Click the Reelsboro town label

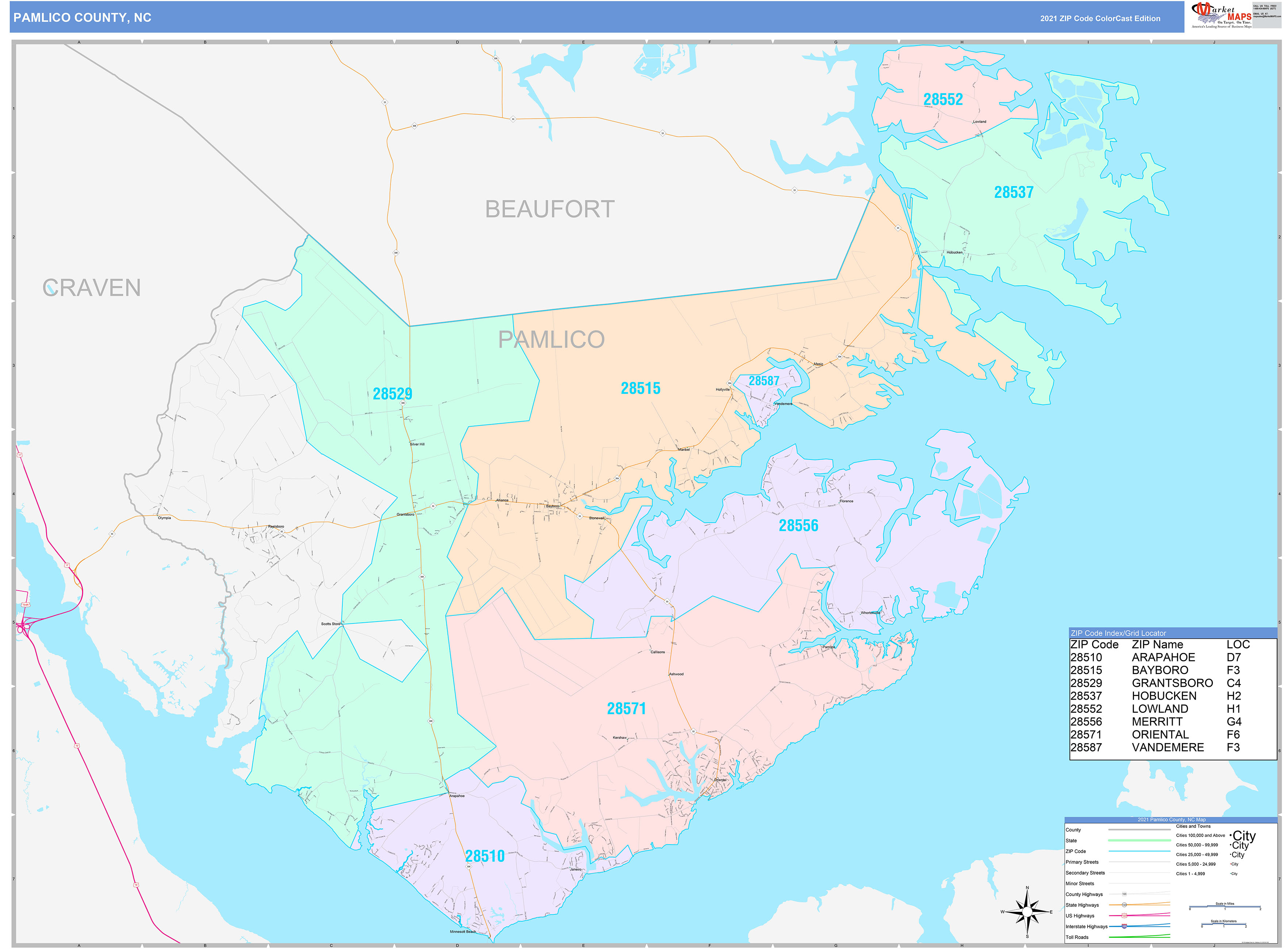276,527
